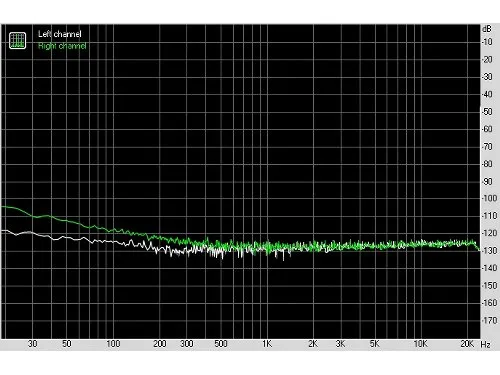Click the -60 dB scale label
The height and width of the screenshot is (375, 500).
point(487,129)
